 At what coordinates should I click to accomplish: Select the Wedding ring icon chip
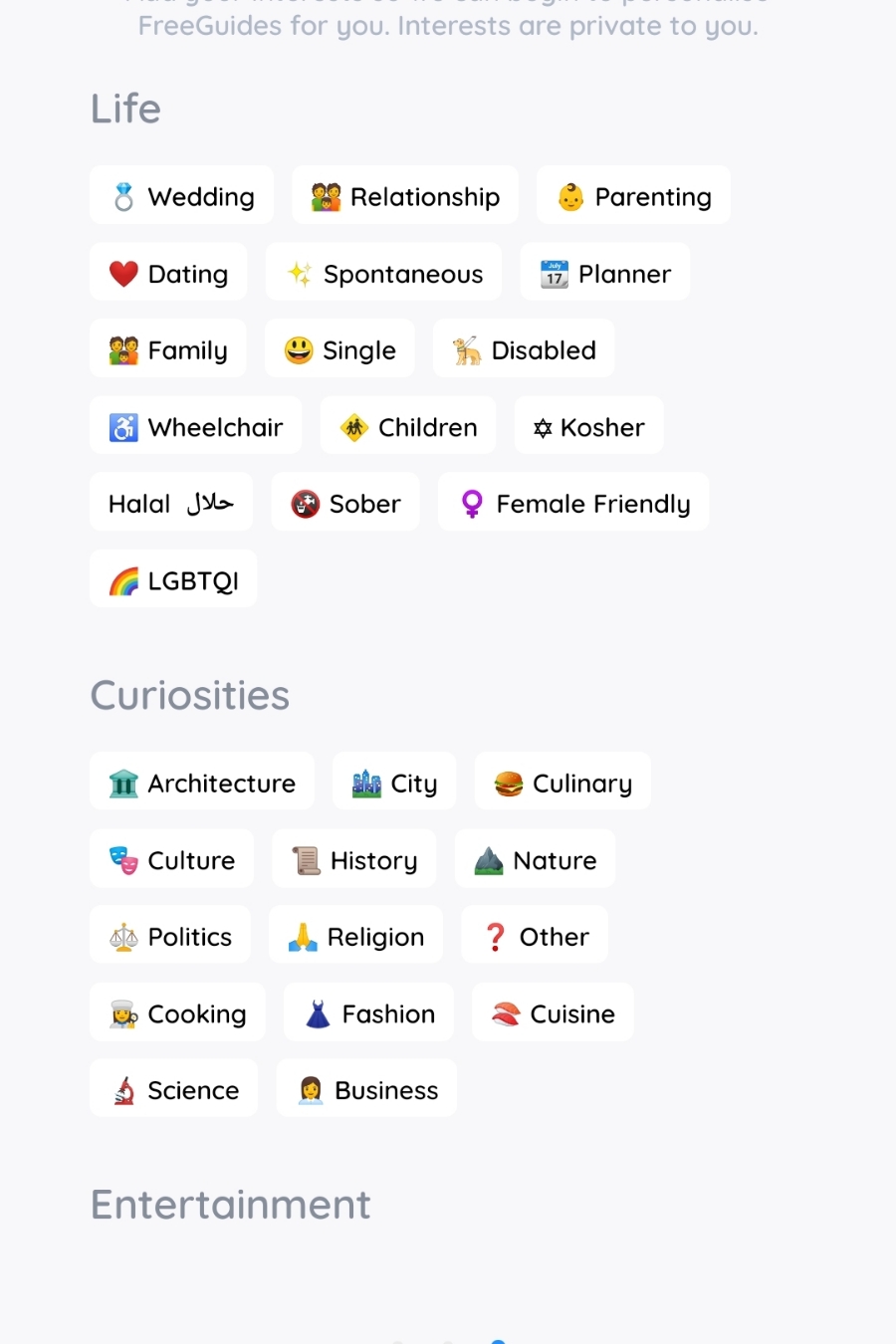[x=123, y=197]
